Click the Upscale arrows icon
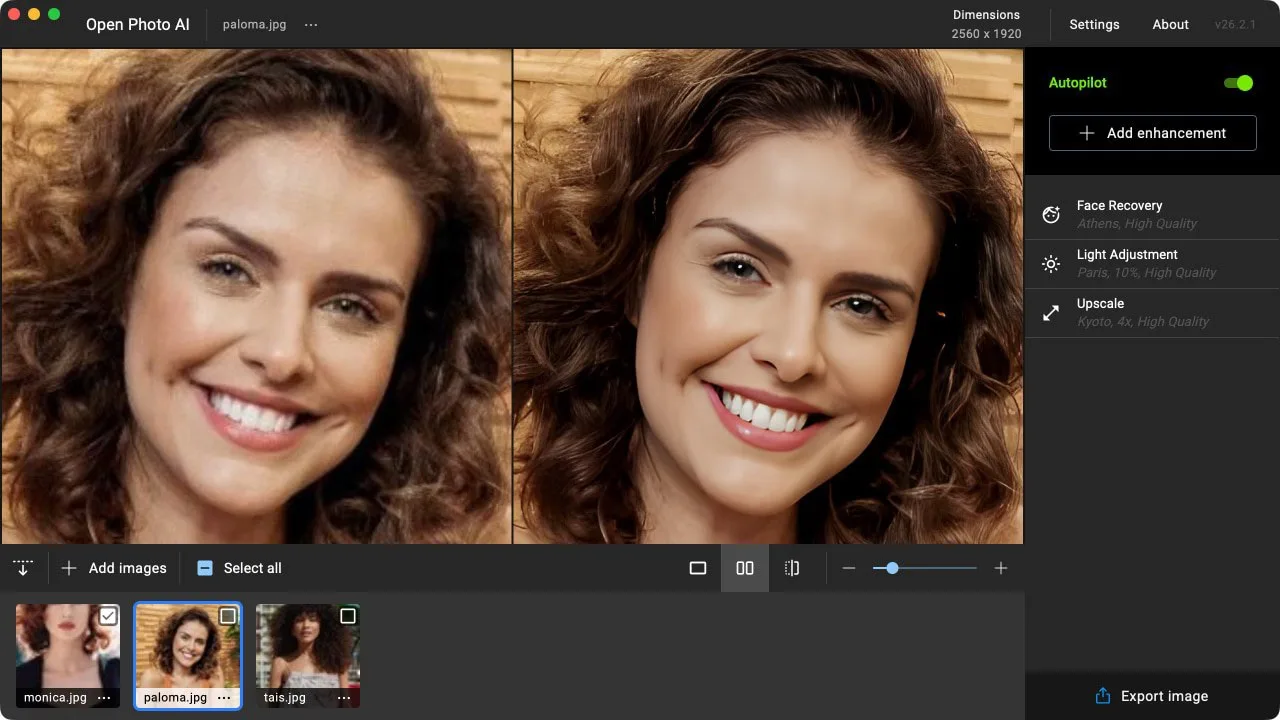 pos(1051,313)
